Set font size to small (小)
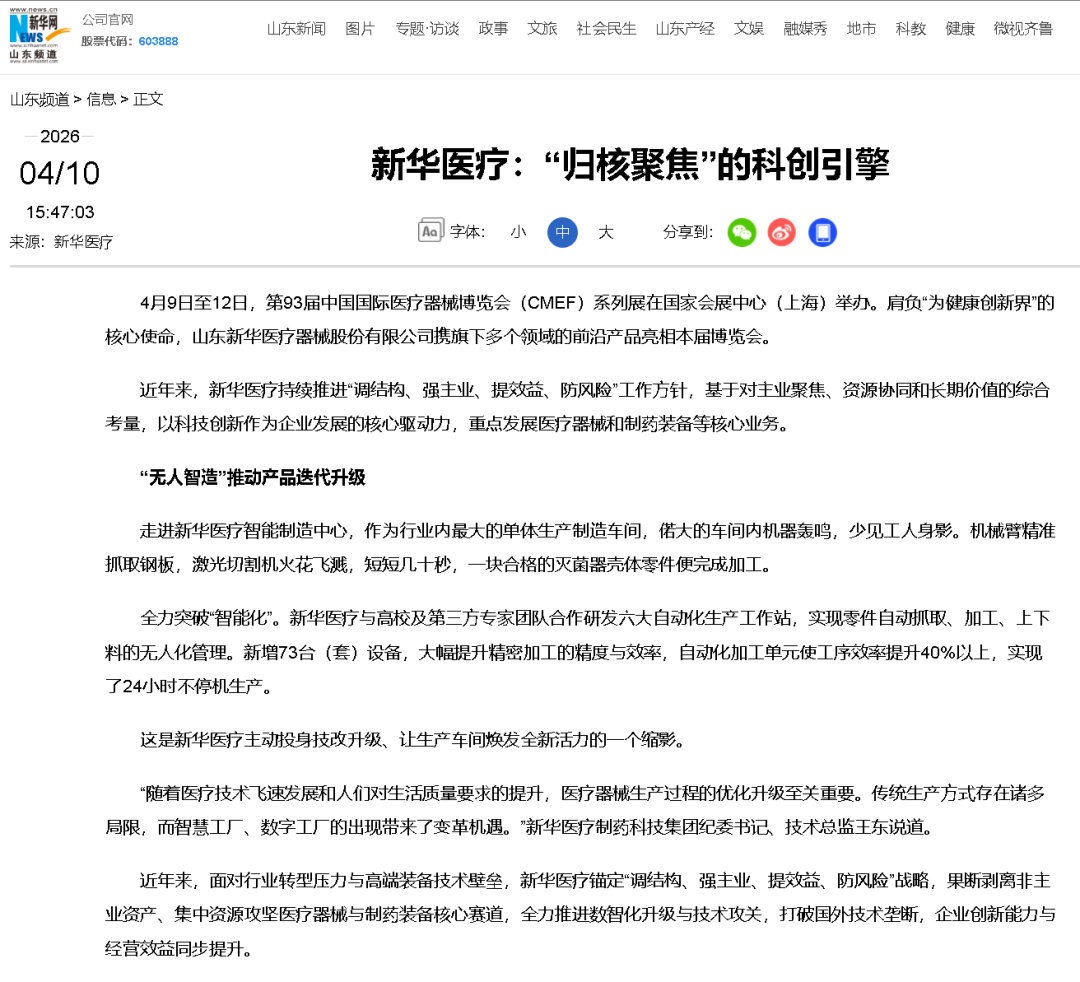 click(x=519, y=232)
